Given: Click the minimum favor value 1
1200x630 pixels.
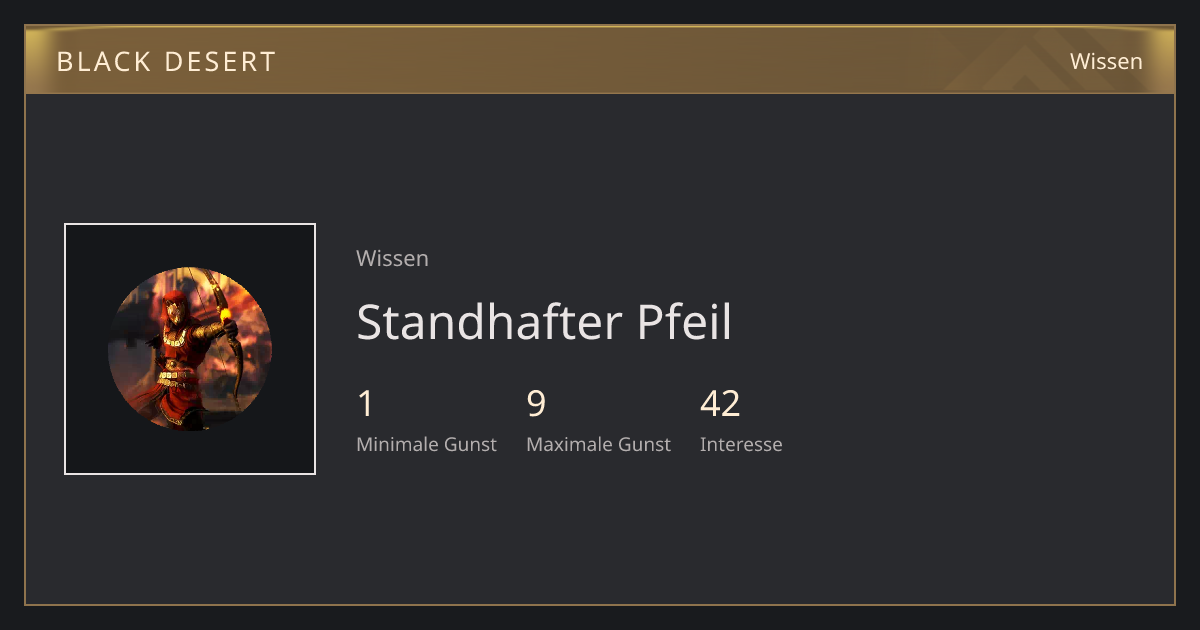Looking at the screenshot, I should [365, 404].
